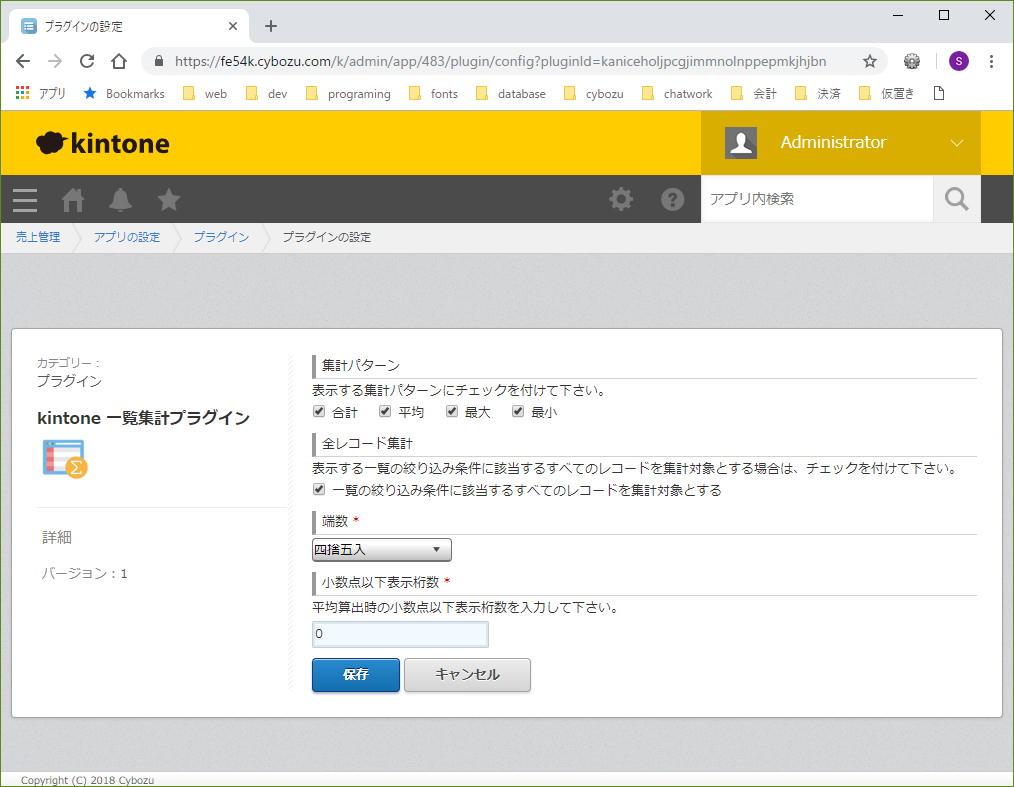Image resolution: width=1014 pixels, height=787 pixels.
Task: Open the database bookmarks folder
Action: click(x=511, y=94)
